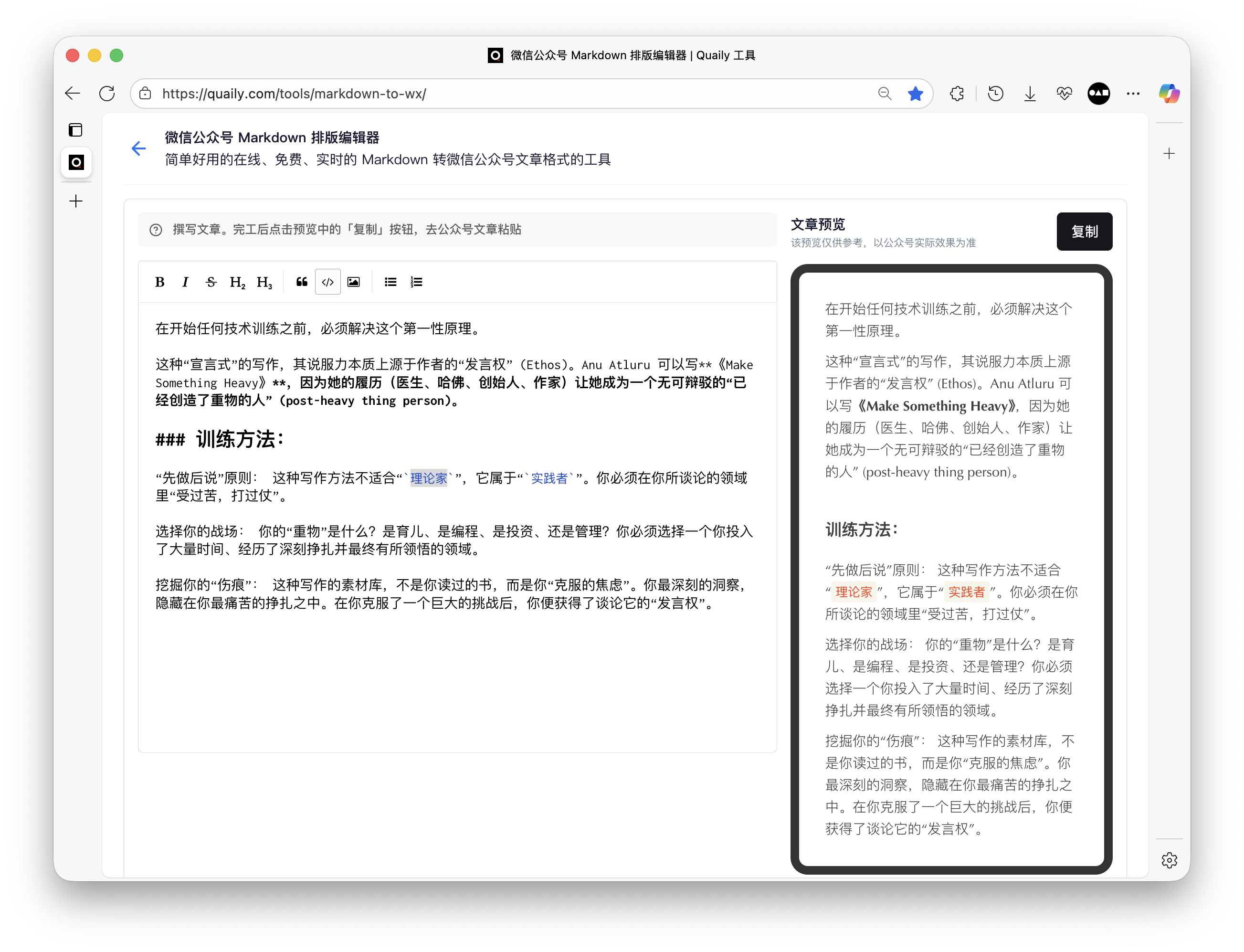This screenshot has width=1244, height=952.
Task: Click the 复制 copy button
Action: pyautogui.click(x=1084, y=231)
